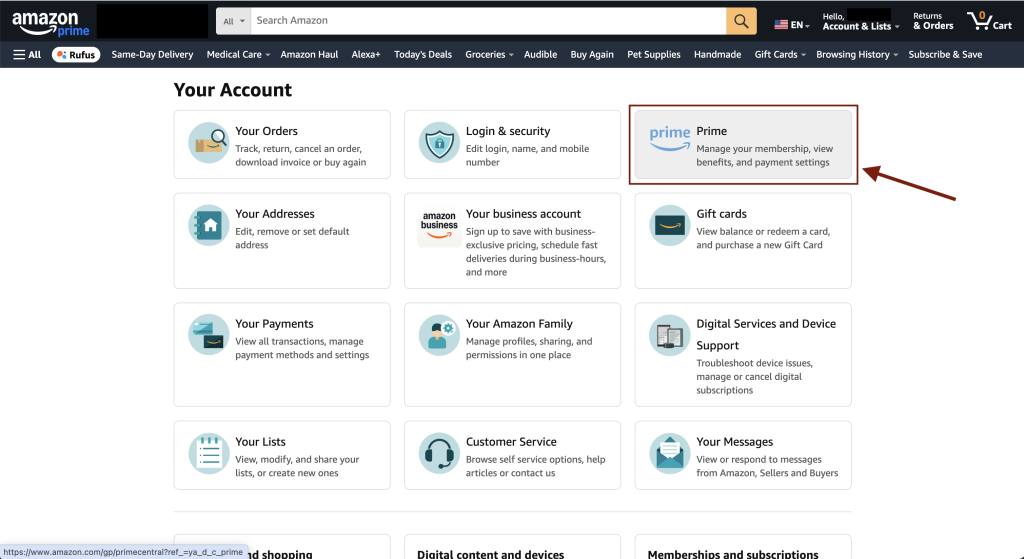Open Same-Day Delivery in nav bar
The image size is (1024, 559).
tap(152, 55)
